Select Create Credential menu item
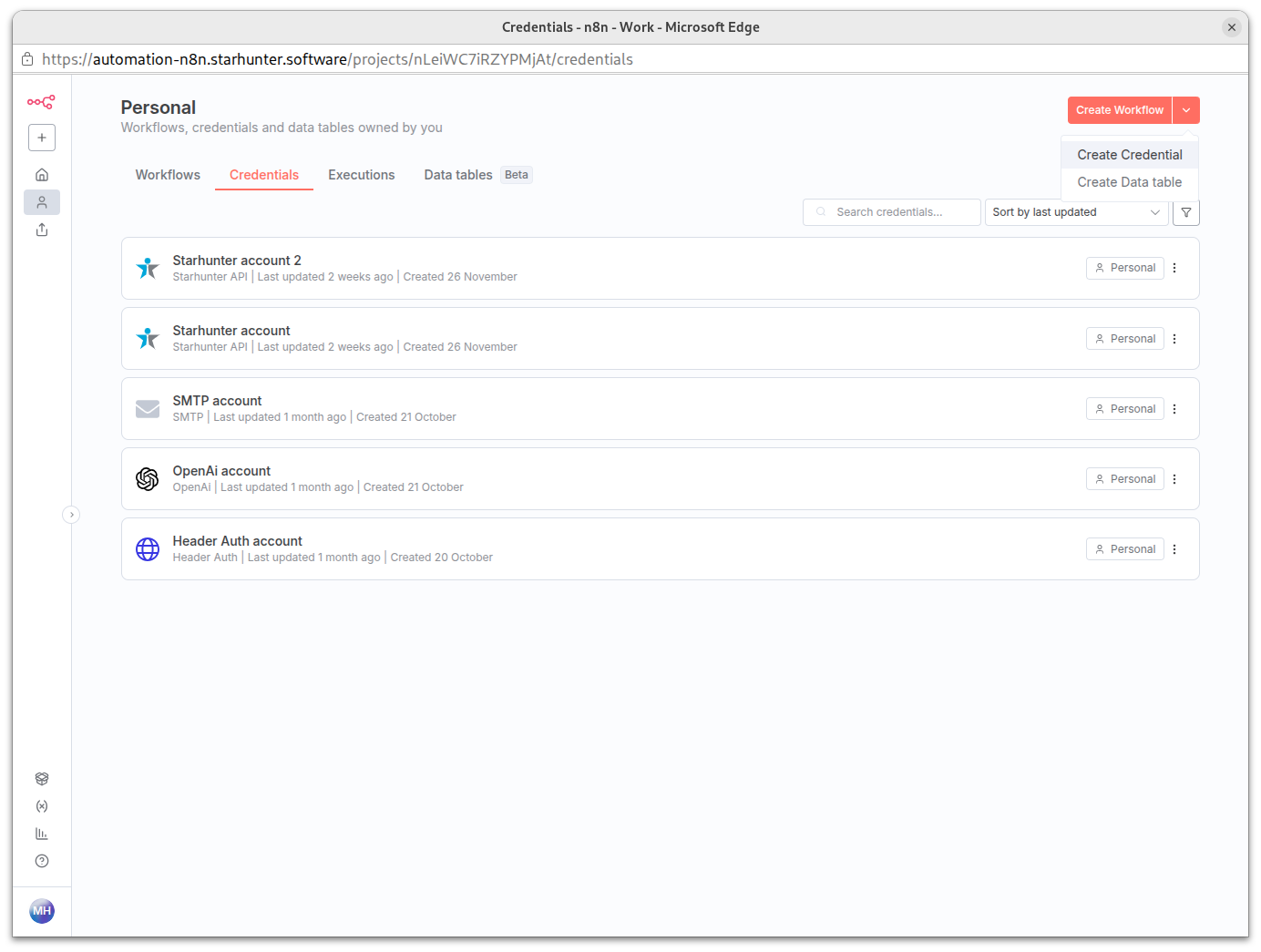 click(x=1130, y=155)
